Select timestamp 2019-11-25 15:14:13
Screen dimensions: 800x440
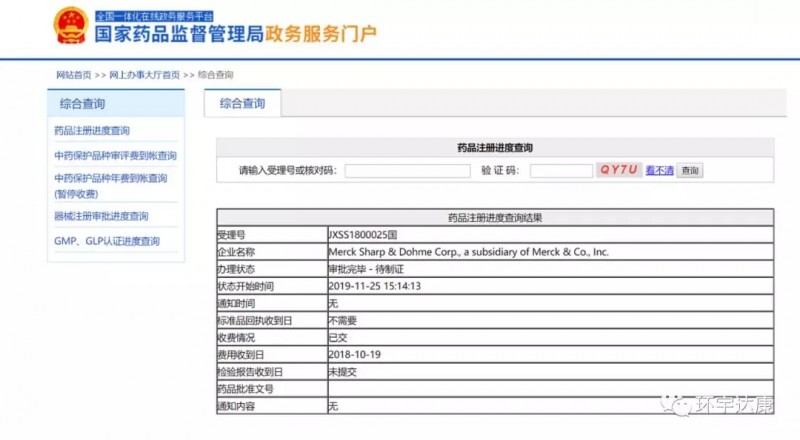tap(374, 286)
